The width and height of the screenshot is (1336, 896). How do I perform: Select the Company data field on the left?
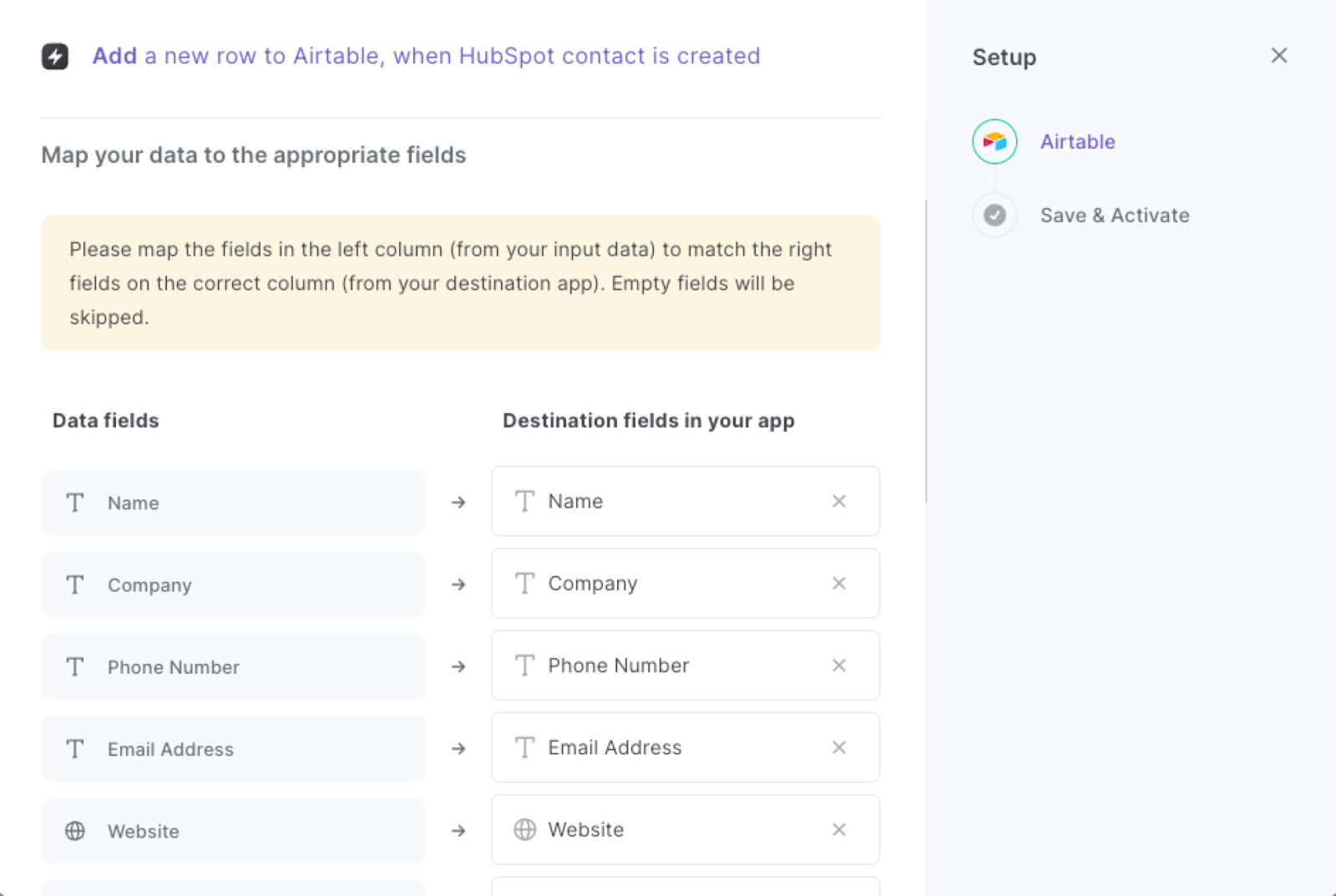pos(233,585)
